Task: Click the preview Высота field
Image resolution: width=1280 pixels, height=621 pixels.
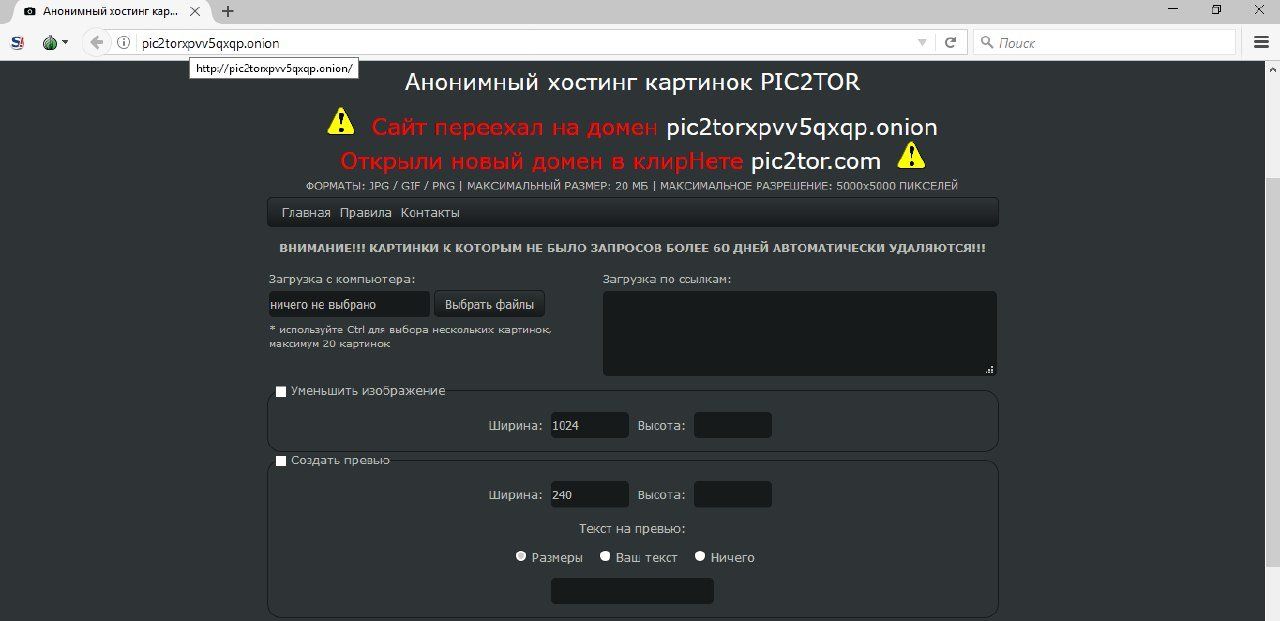Action: point(733,494)
